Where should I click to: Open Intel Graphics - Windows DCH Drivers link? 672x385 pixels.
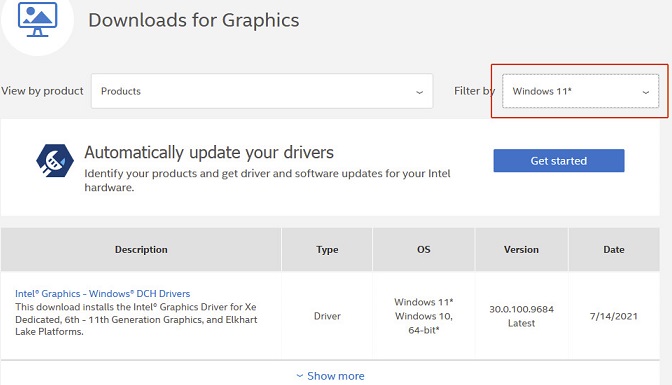(x=102, y=294)
